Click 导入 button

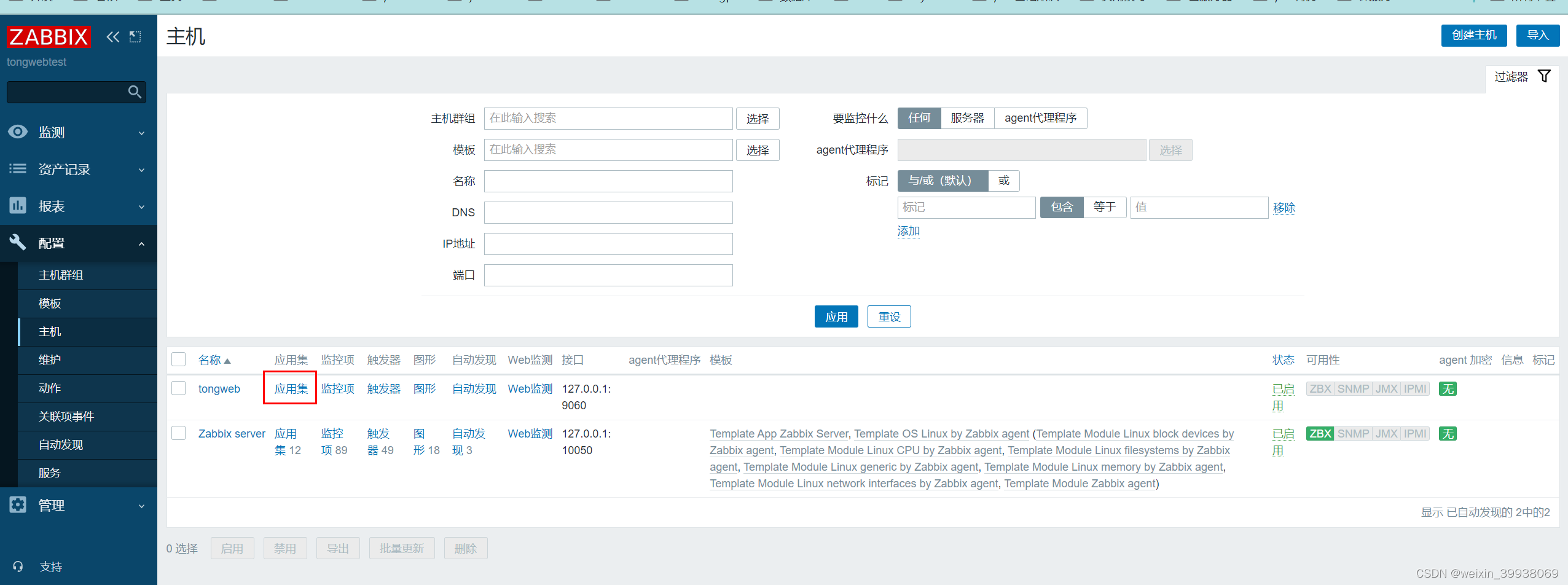tap(1538, 35)
